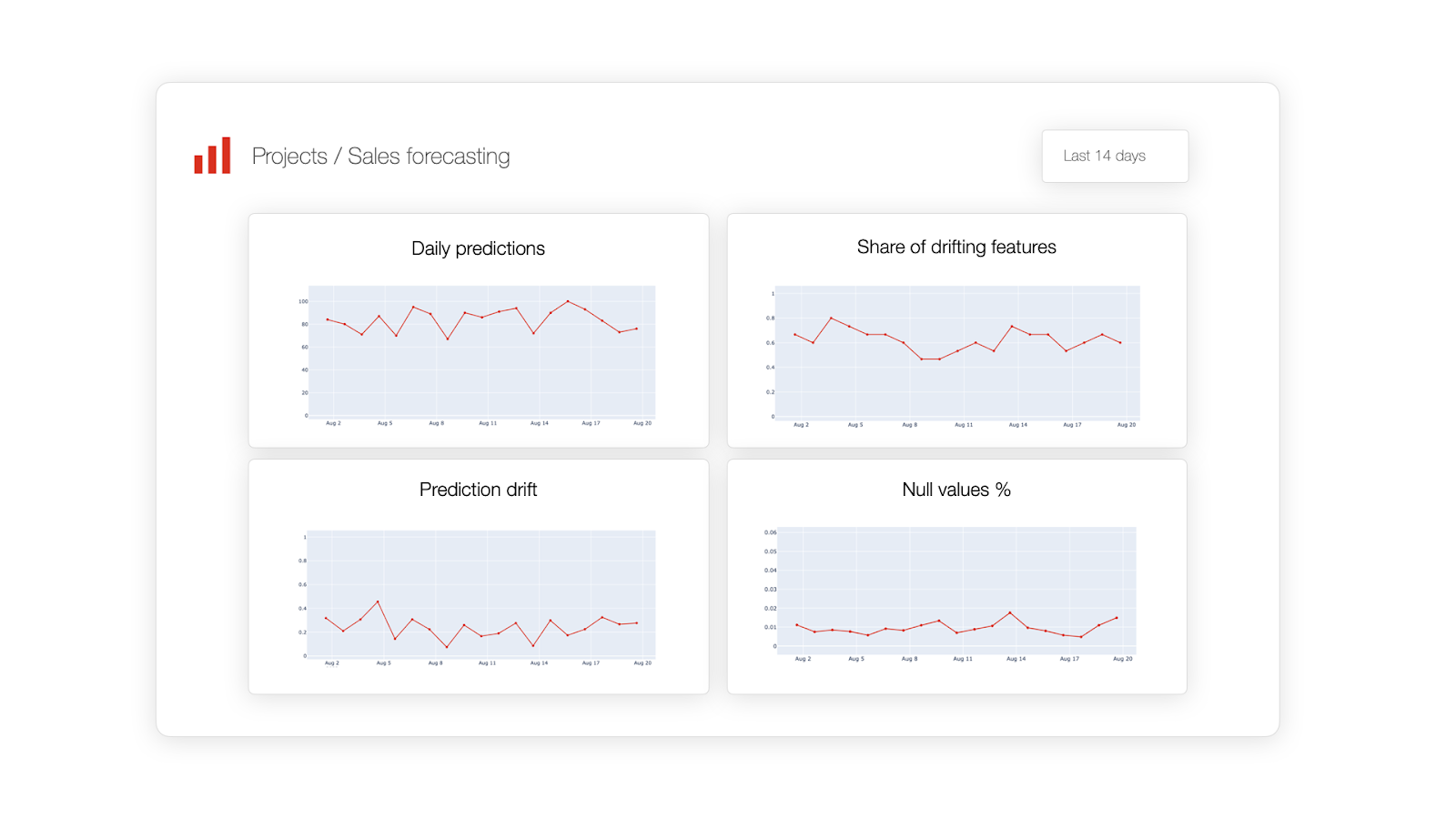
Task: Click the 100 y-axis label in Daily predictions
Action: click(303, 301)
